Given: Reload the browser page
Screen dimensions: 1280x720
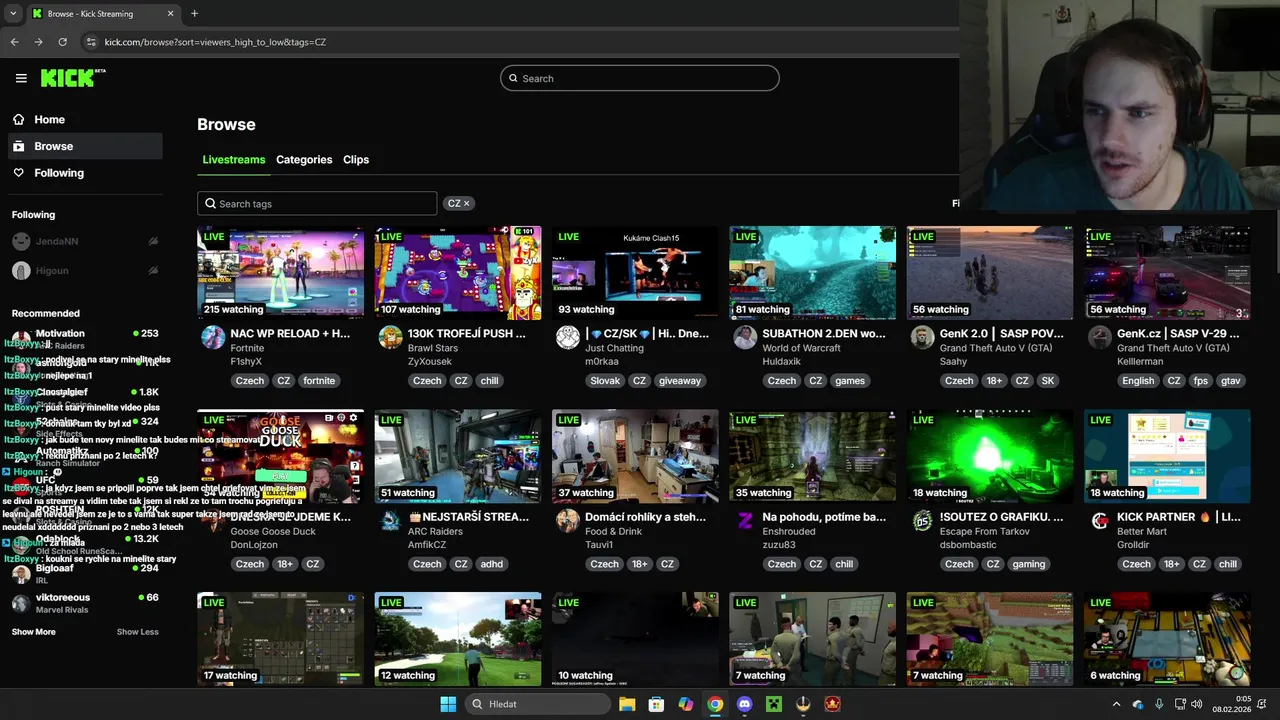Looking at the screenshot, I should [62, 42].
